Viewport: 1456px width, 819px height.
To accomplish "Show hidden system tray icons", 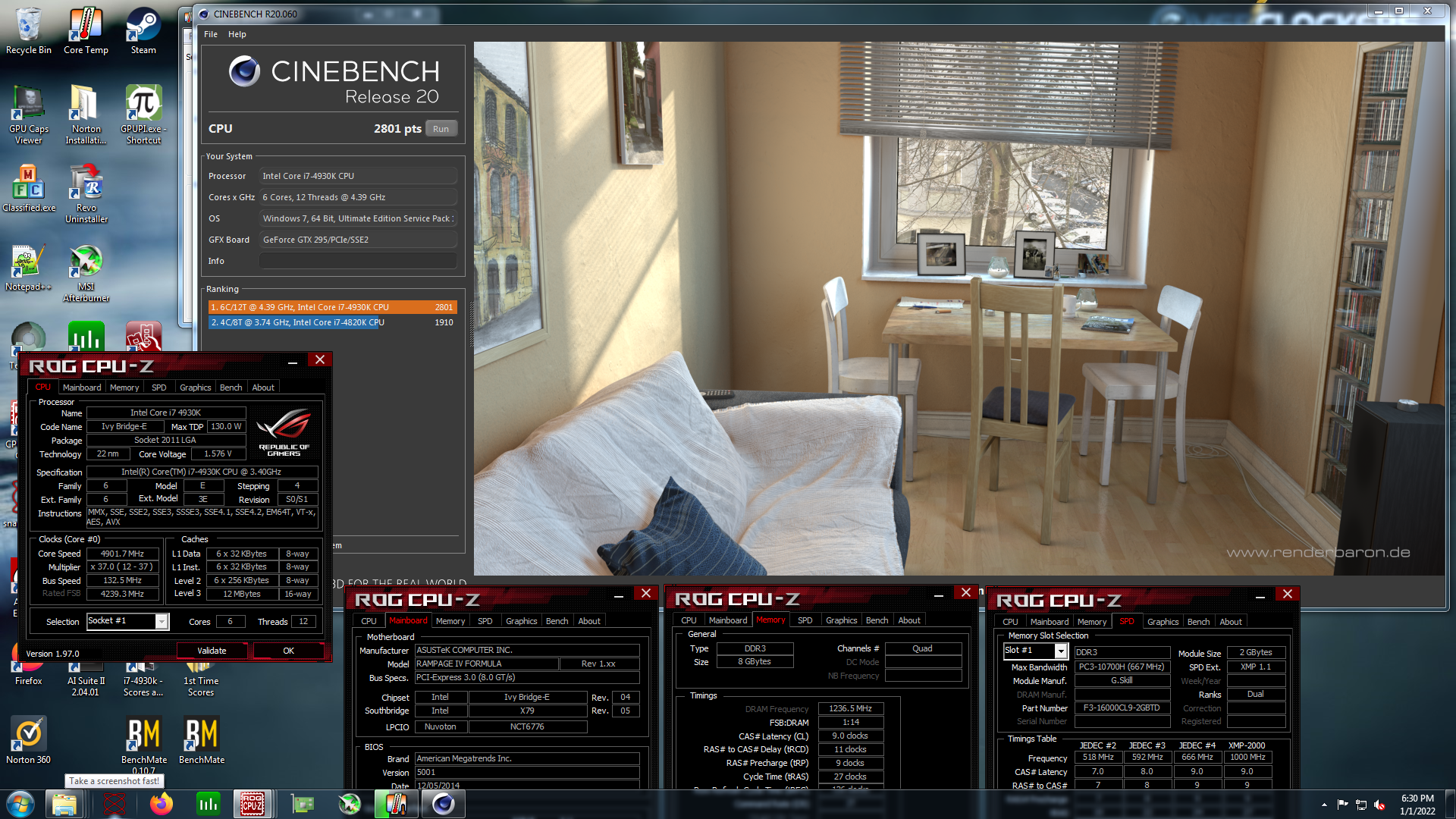I will [1324, 805].
